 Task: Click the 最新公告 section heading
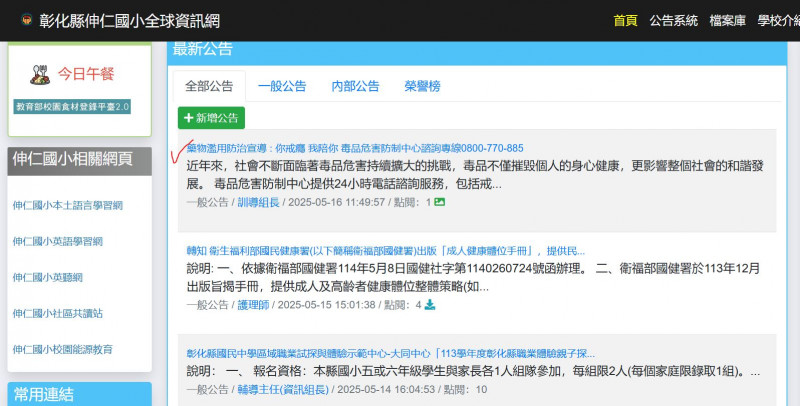pos(203,49)
